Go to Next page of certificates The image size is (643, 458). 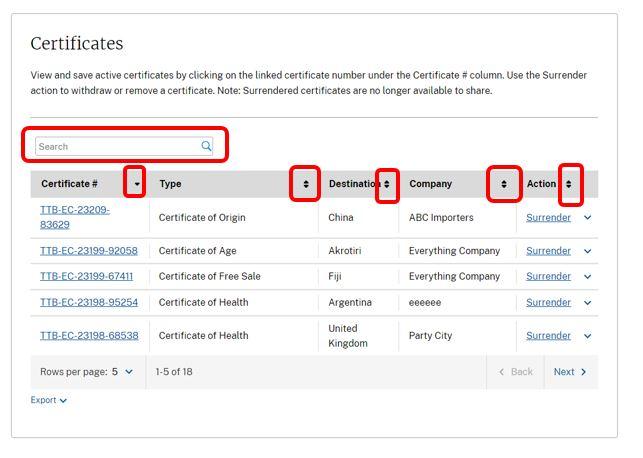(570, 372)
